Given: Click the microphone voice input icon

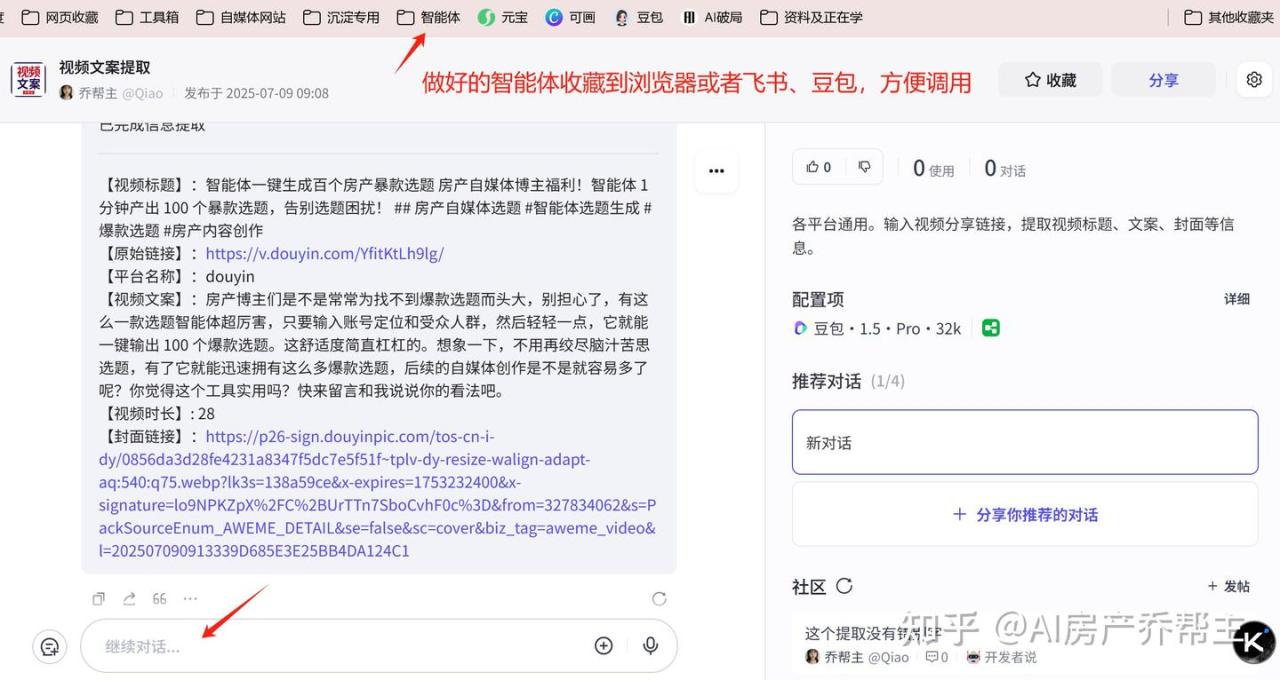Looking at the screenshot, I should 651,646.
